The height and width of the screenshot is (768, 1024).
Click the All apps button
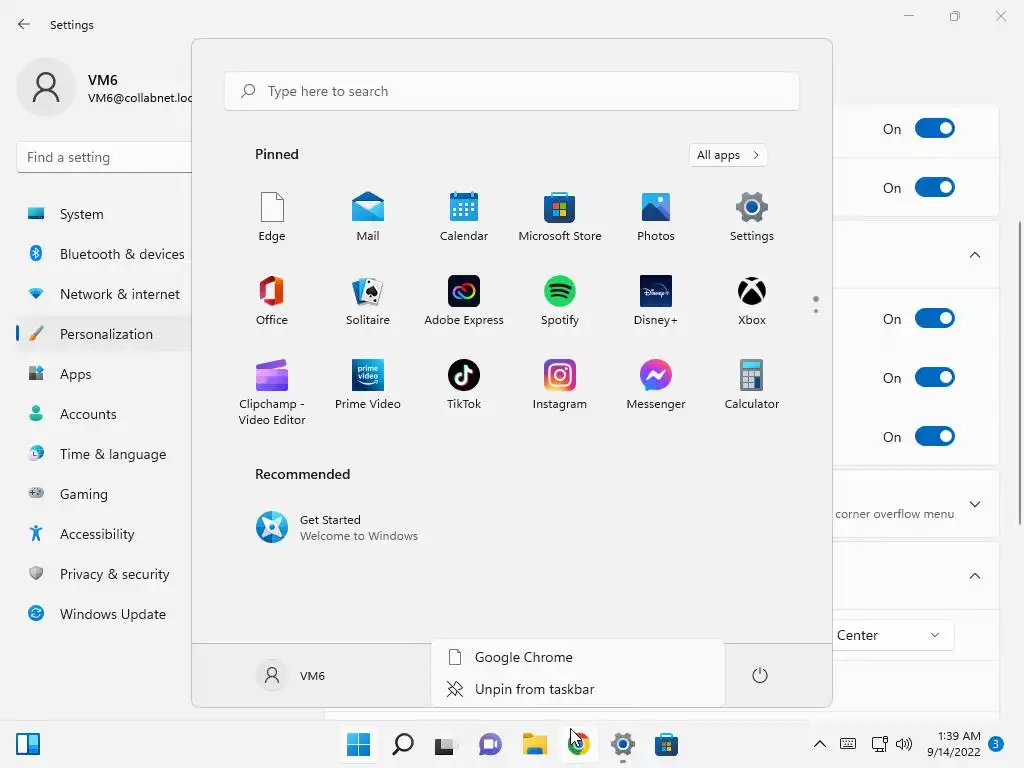pyautogui.click(x=728, y=155)
